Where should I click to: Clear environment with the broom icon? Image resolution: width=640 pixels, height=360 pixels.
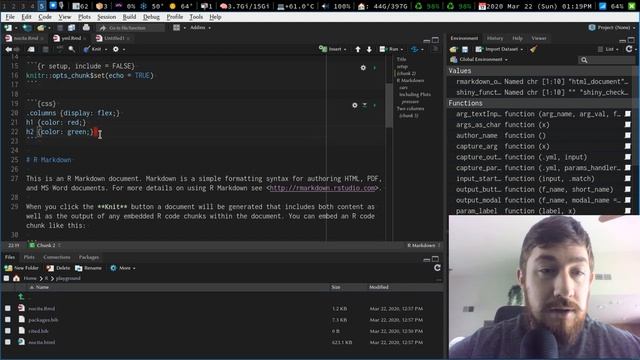click(x=533, y=49)
